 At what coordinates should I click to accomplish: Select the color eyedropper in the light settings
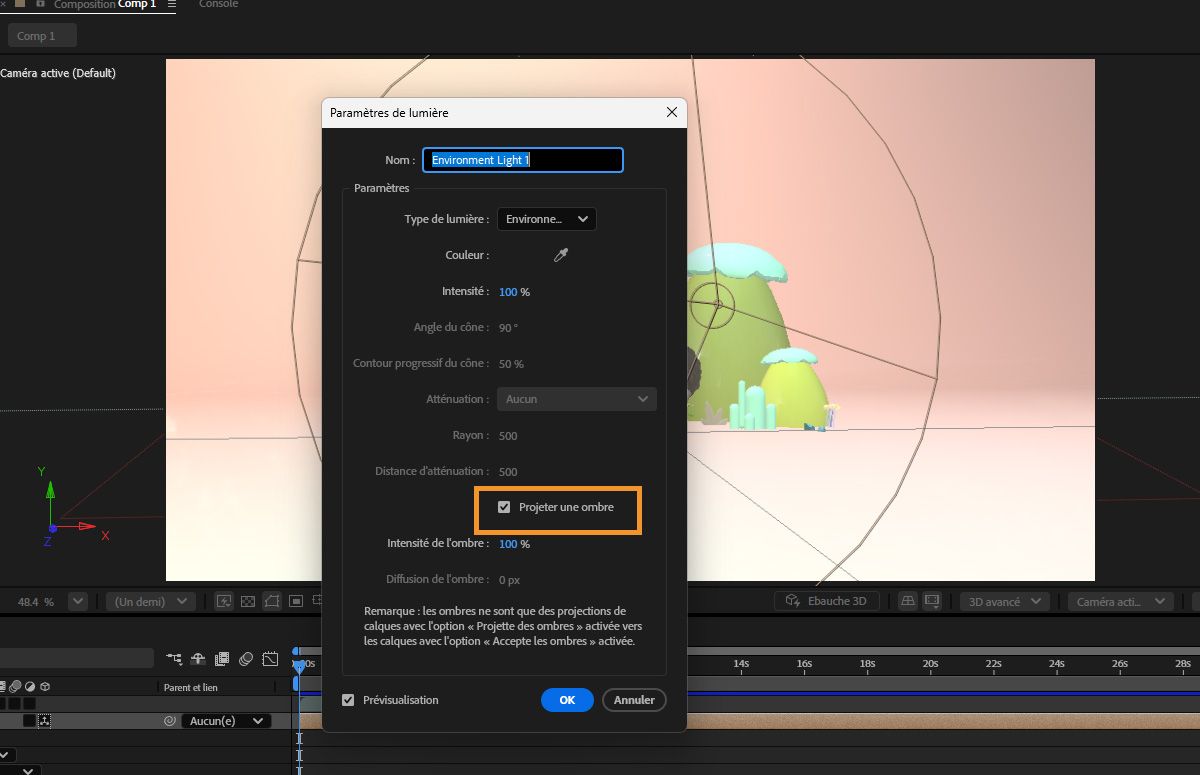tap(561, 255)
